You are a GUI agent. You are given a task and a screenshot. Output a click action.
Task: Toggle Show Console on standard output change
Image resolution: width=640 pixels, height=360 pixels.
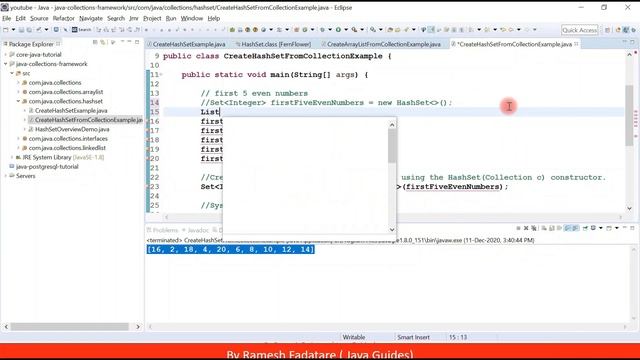[567, 228]
